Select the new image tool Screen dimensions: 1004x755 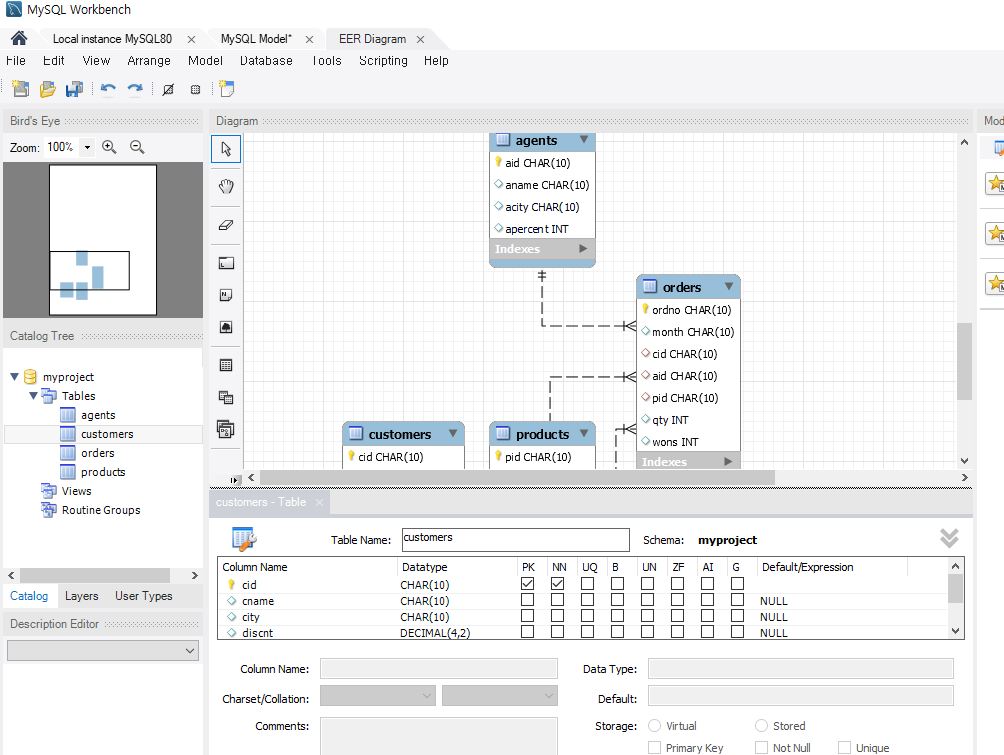[226, 327]
